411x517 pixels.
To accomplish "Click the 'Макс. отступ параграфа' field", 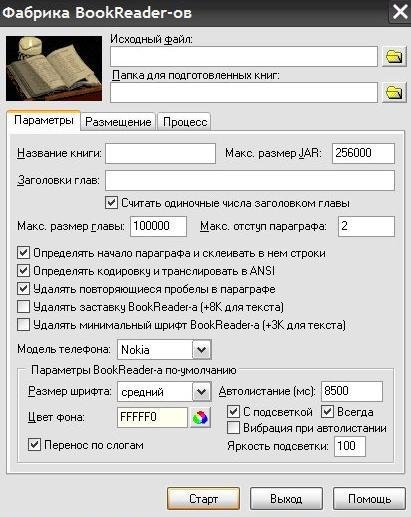I will [366, 226].
